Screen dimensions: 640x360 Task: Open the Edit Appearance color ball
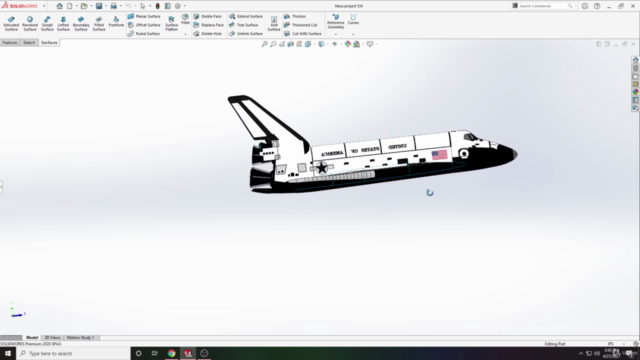[x=348, y=44]
